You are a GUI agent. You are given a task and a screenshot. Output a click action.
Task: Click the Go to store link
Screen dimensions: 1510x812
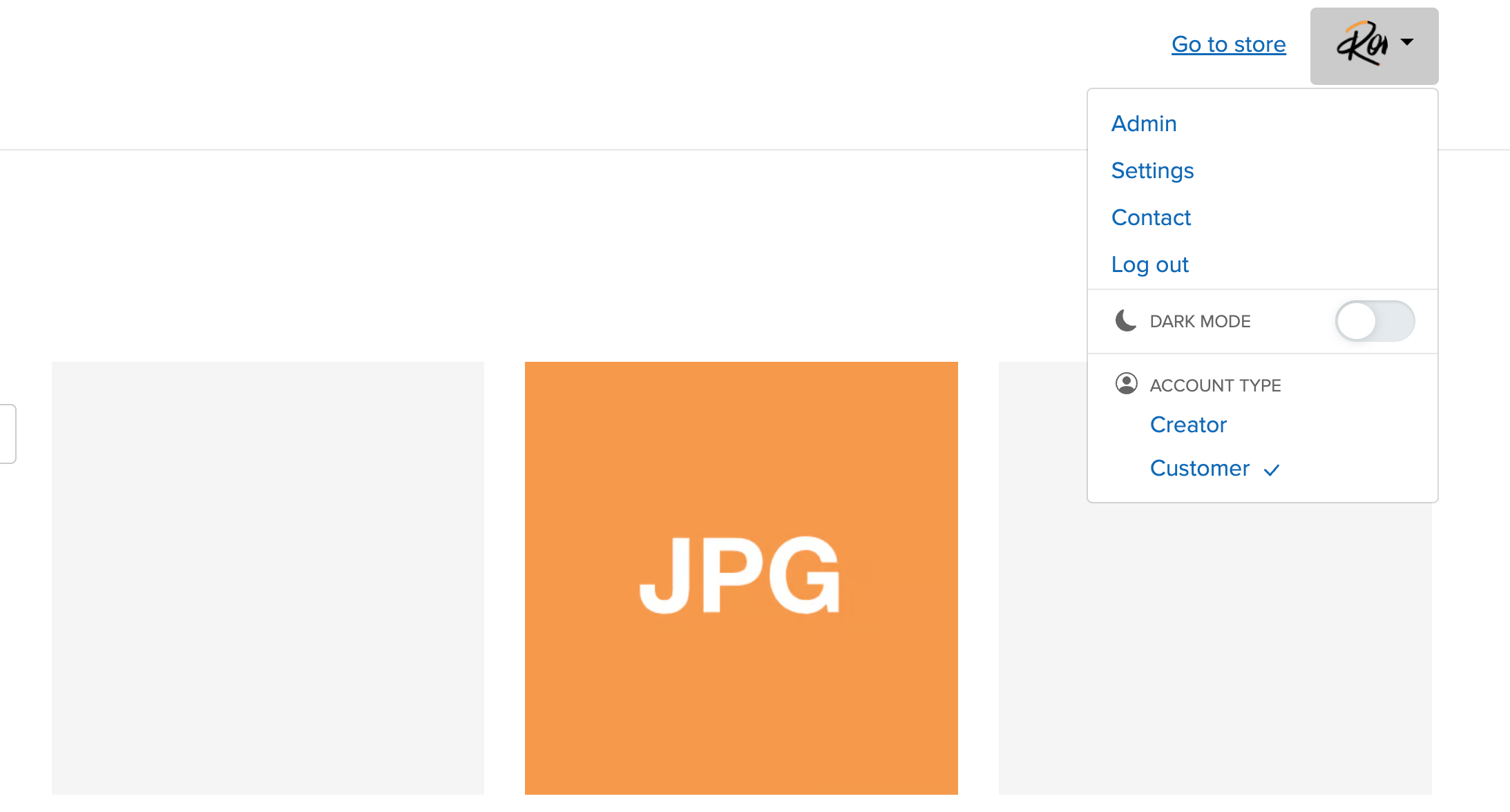1228,44
